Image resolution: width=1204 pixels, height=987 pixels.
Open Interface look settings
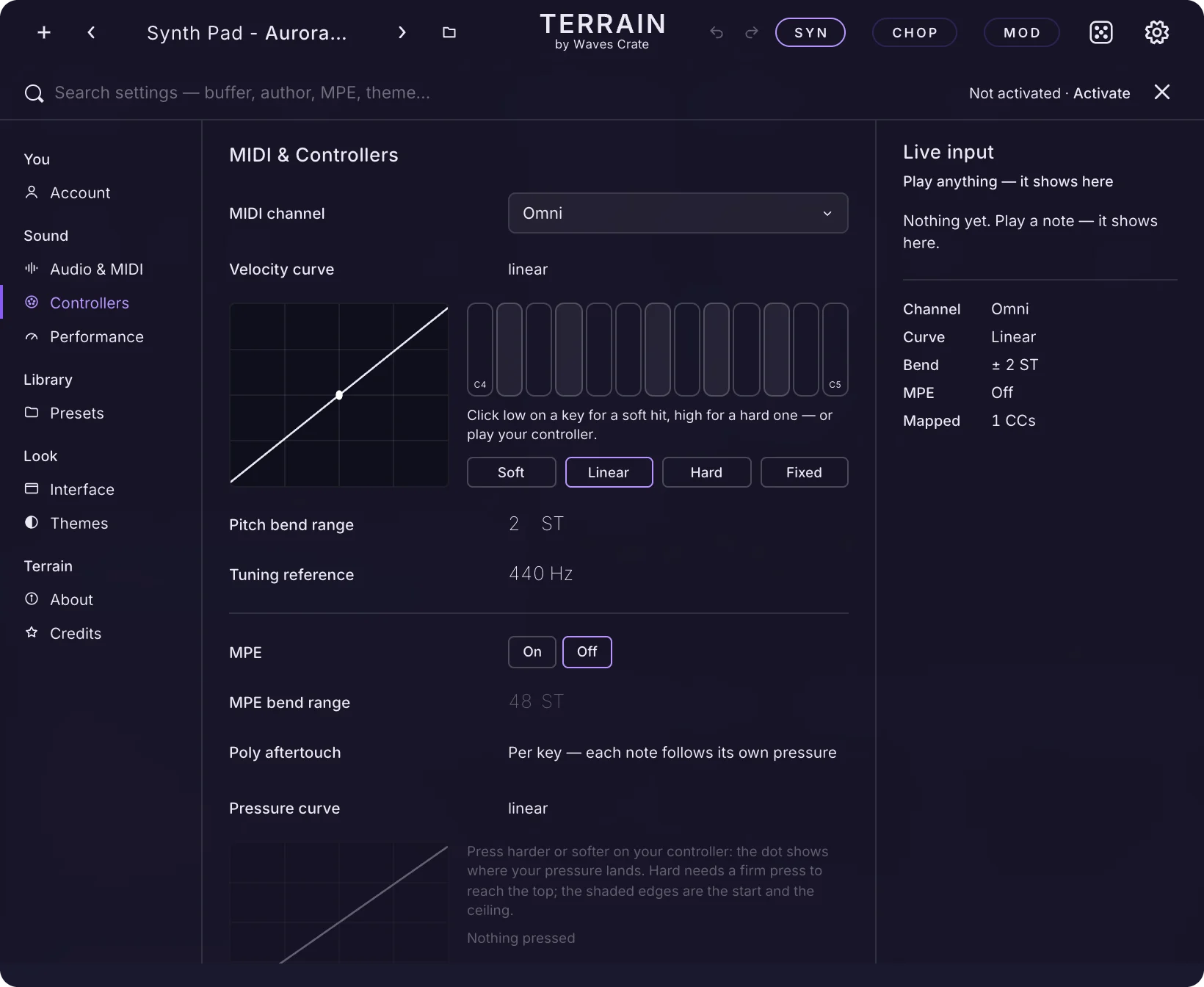click(70, 489)
